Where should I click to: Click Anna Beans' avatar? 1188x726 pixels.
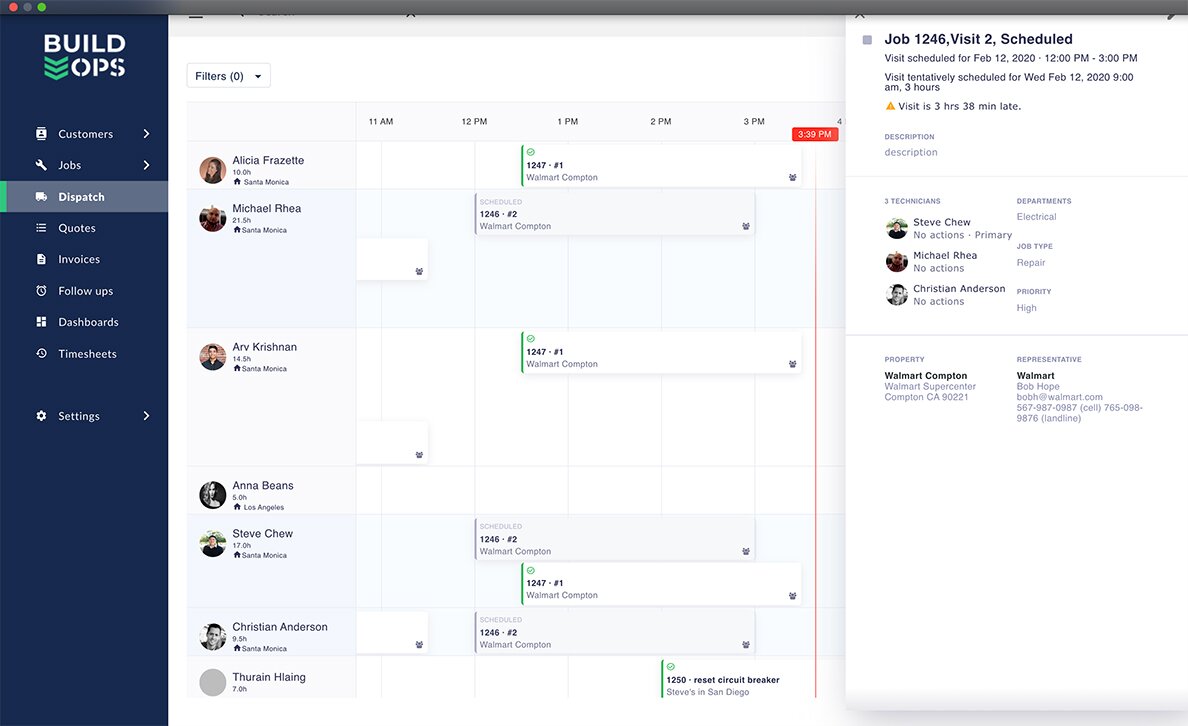[x=213, y=495]
